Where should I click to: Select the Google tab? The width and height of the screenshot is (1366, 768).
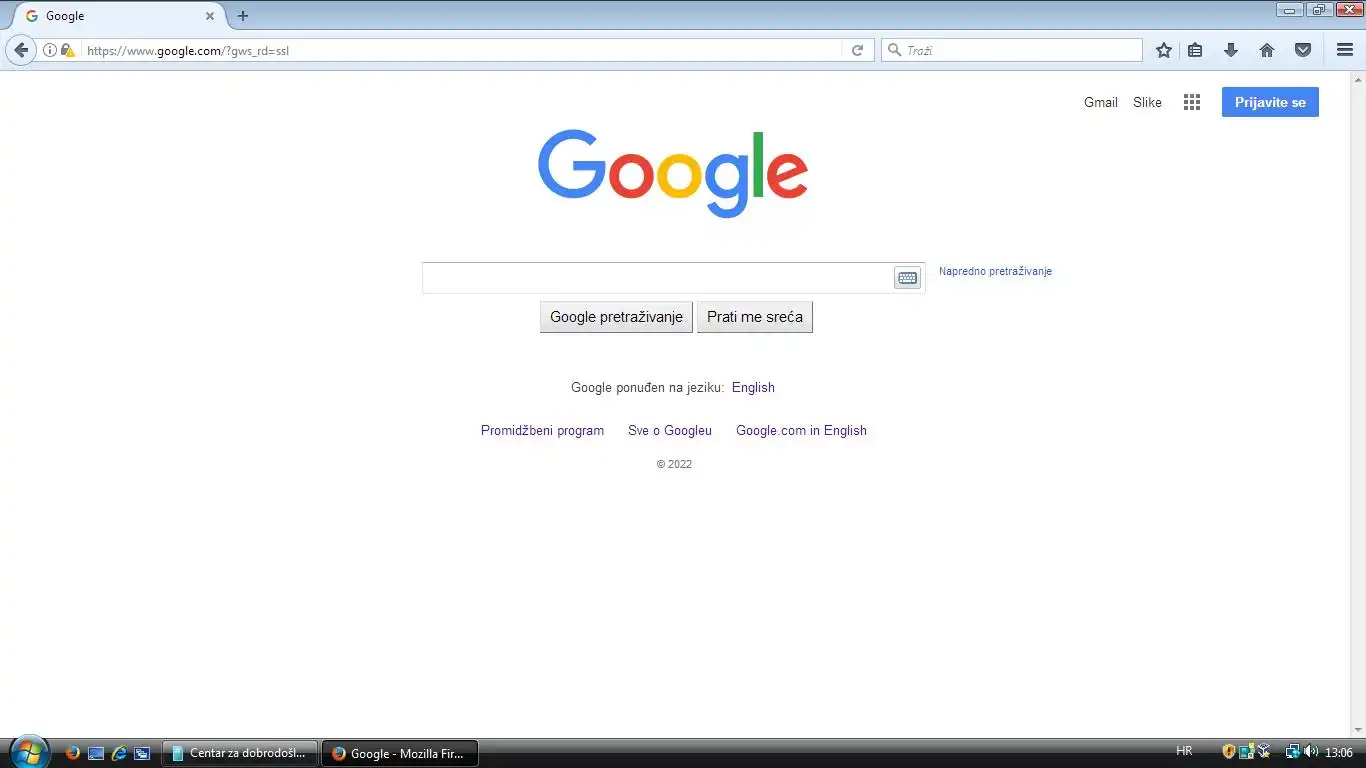click(x=118, y=16)
